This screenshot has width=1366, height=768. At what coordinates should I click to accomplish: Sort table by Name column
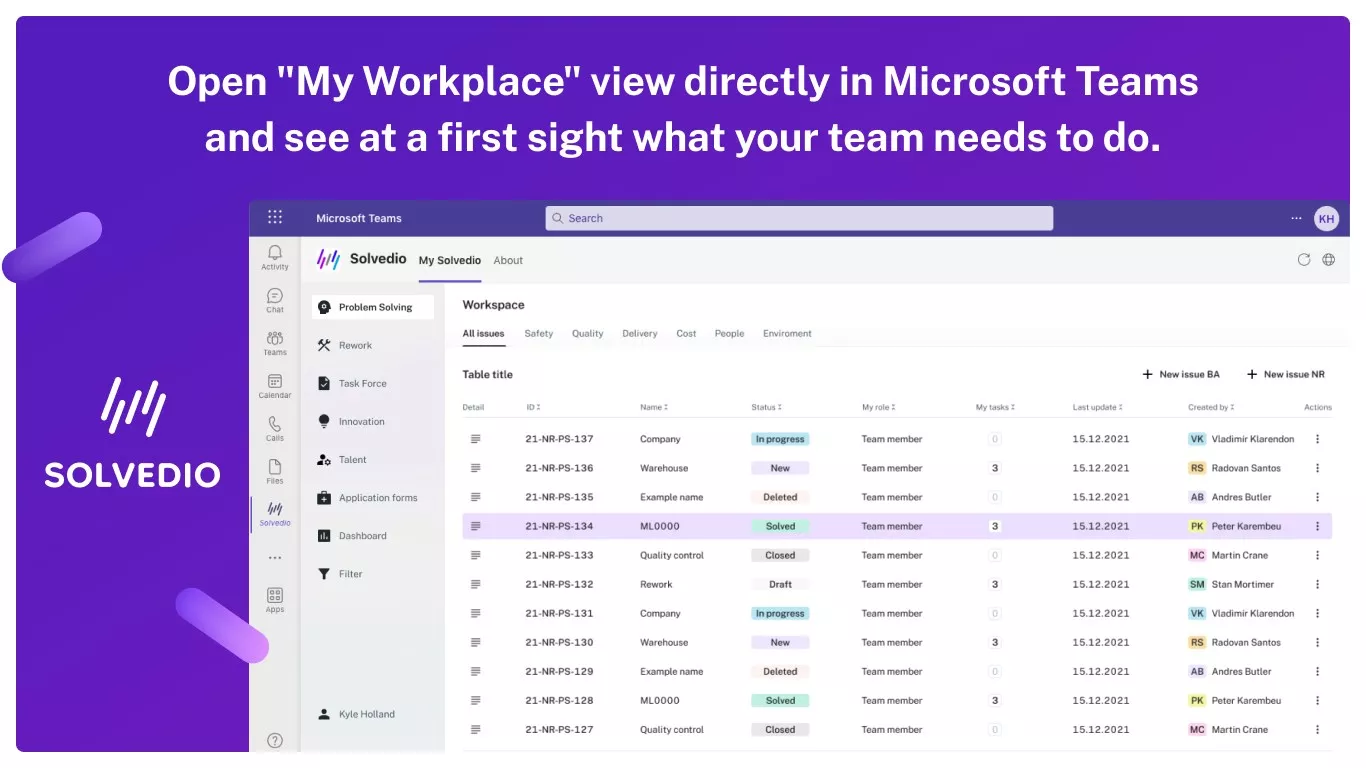coord(654,407)
